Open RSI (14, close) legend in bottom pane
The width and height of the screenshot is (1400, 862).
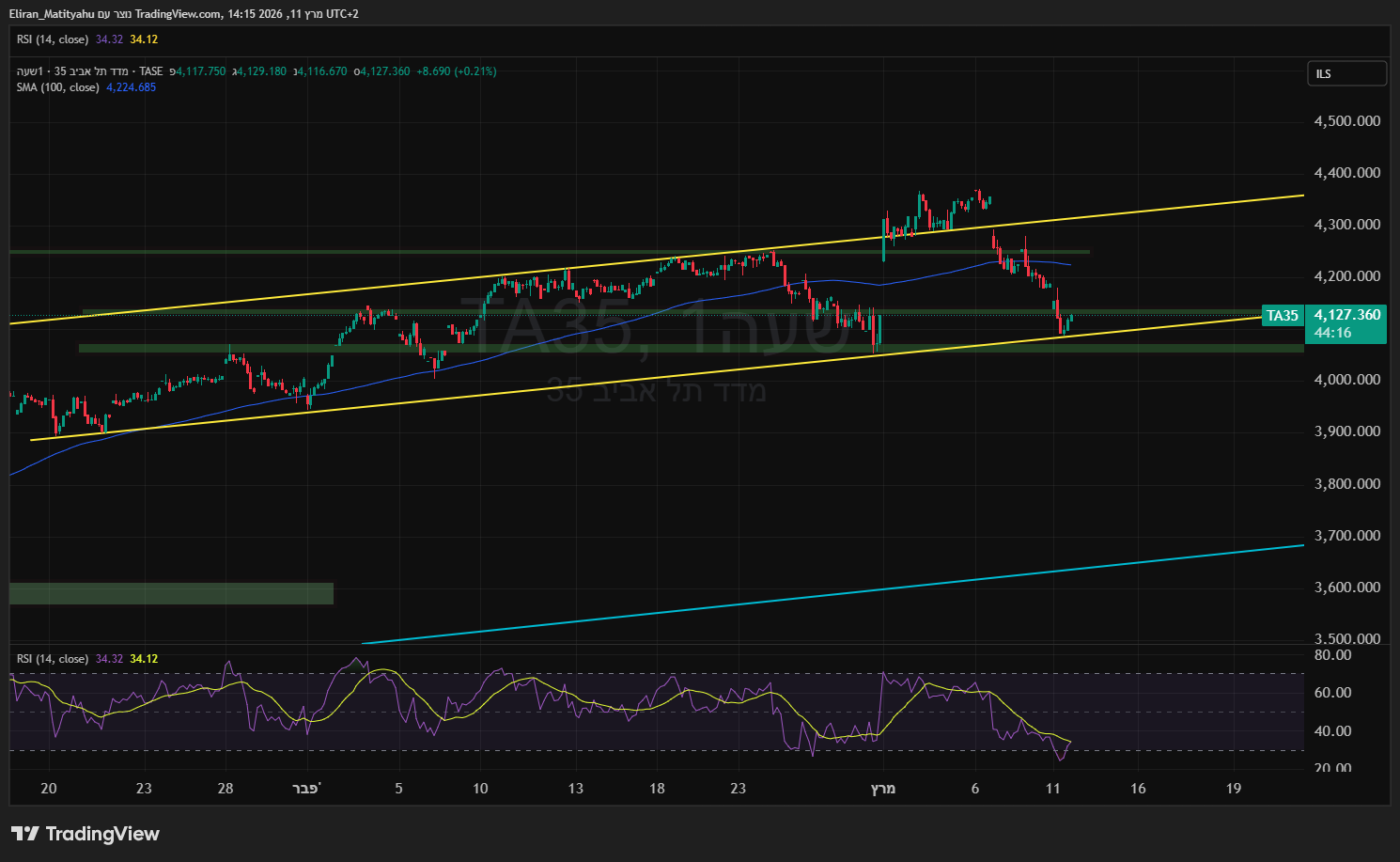click(x=53, y=659)
